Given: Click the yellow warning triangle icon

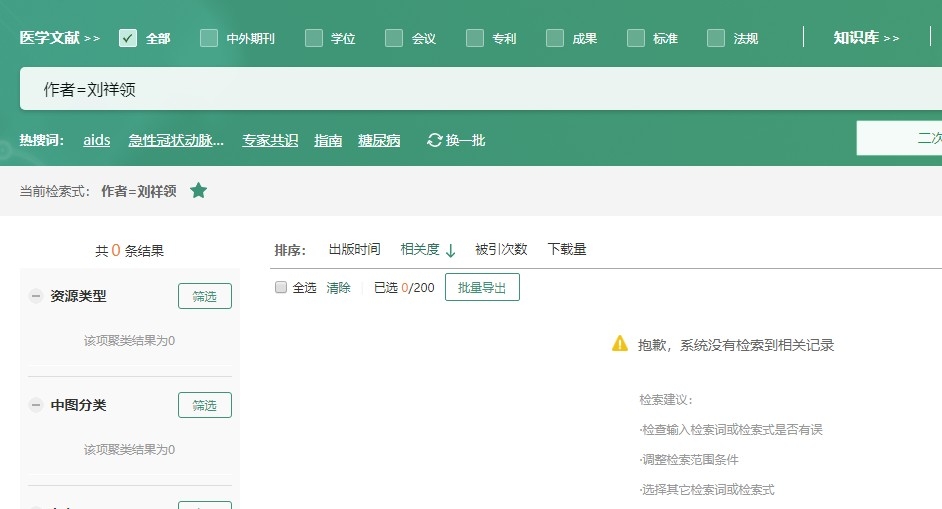Looking at the screenshot, I should point(620,344).
